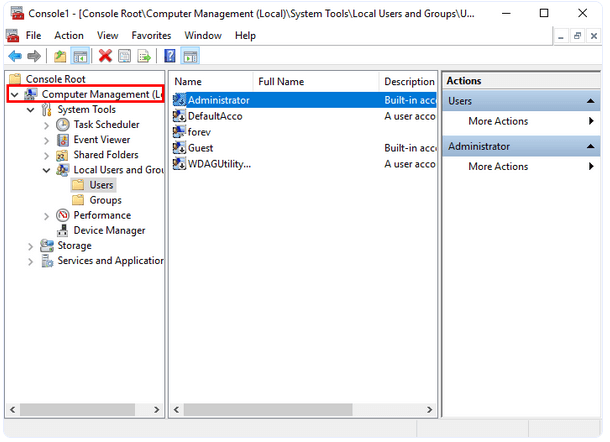The image size is (610, 442).
Task: Expand the Storage tree node
Action: pos(30,246)
